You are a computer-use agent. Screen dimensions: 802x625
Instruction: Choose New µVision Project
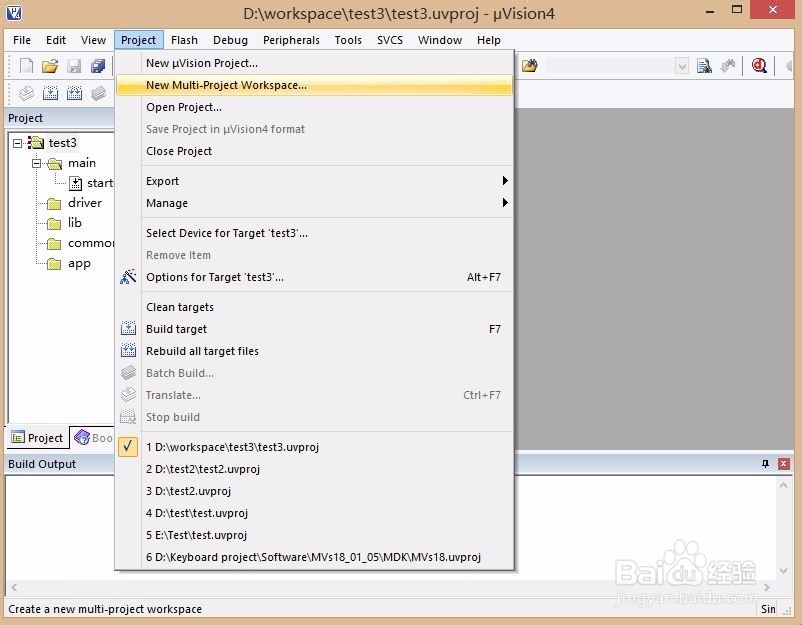[314, 63]
